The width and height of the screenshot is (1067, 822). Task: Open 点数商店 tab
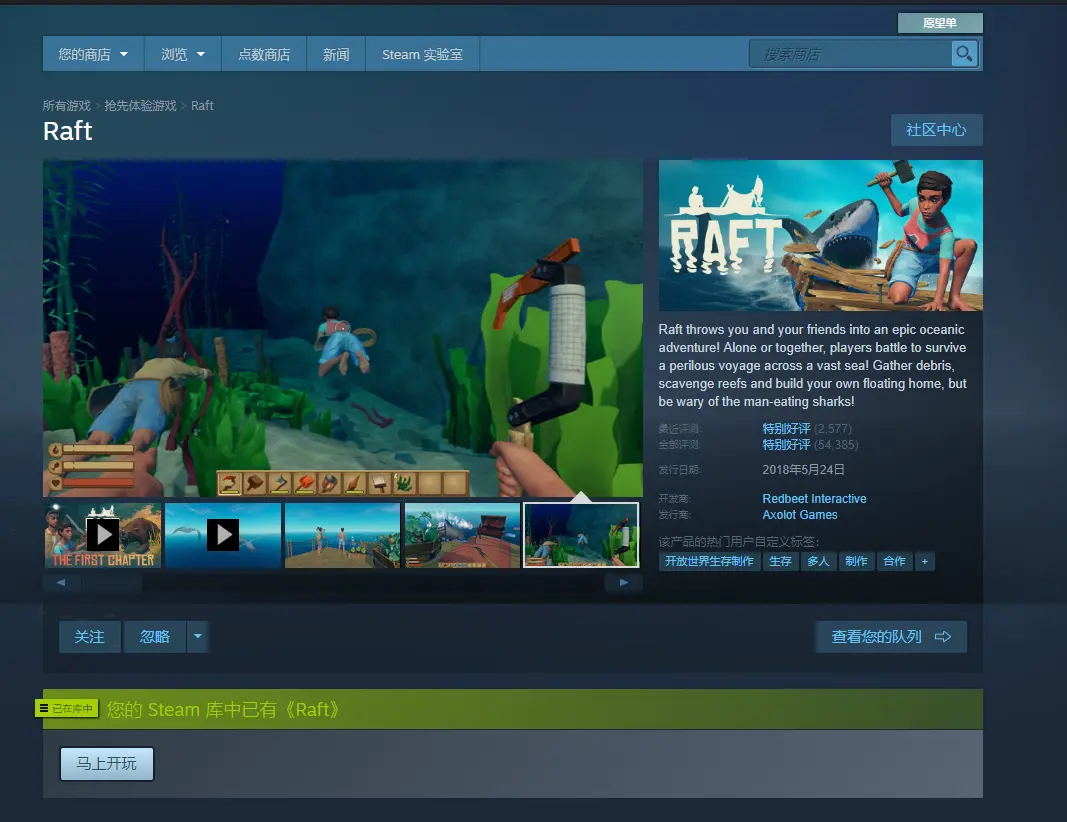[264, 54]
